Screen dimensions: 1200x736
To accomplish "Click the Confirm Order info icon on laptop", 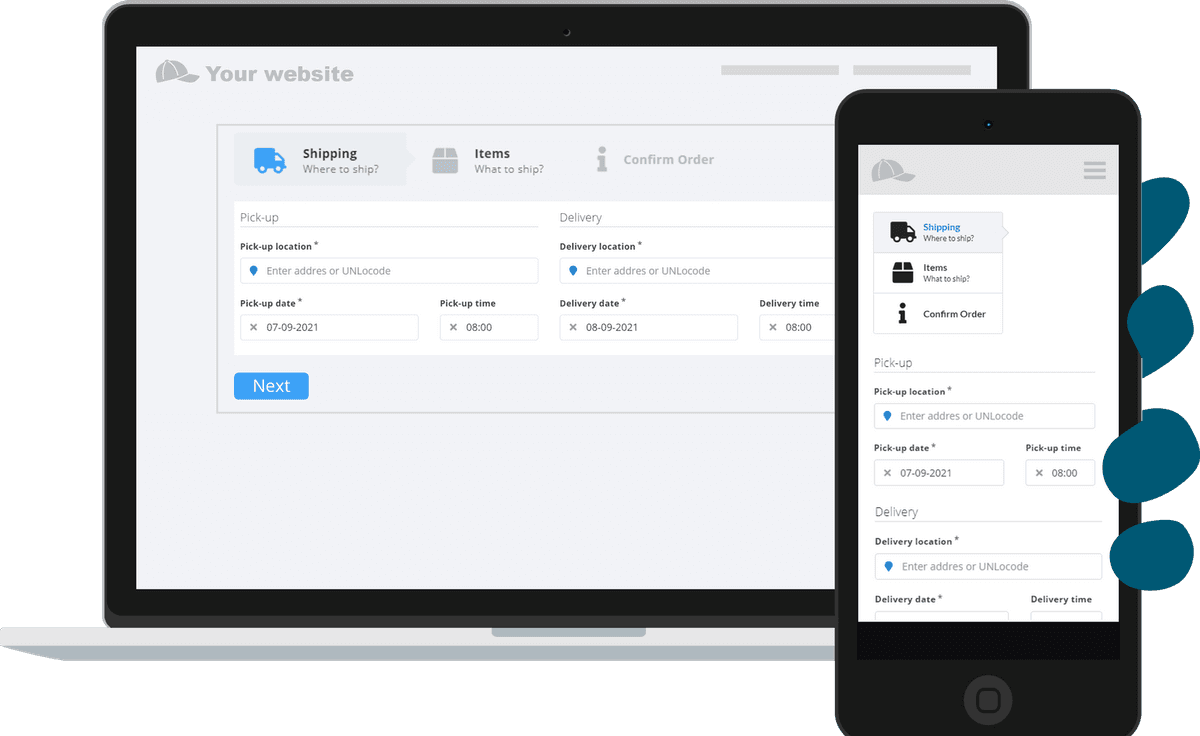I will (602, 160).
